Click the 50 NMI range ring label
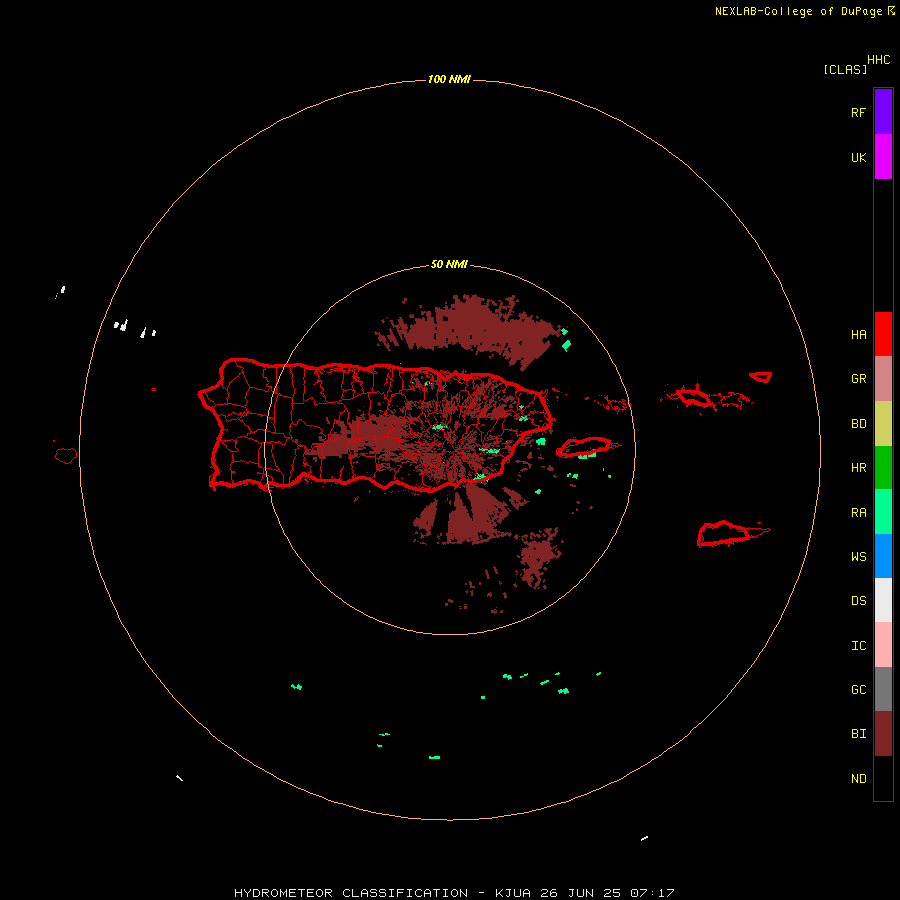The height and width of the screenshot is (900, 900). 449,265
